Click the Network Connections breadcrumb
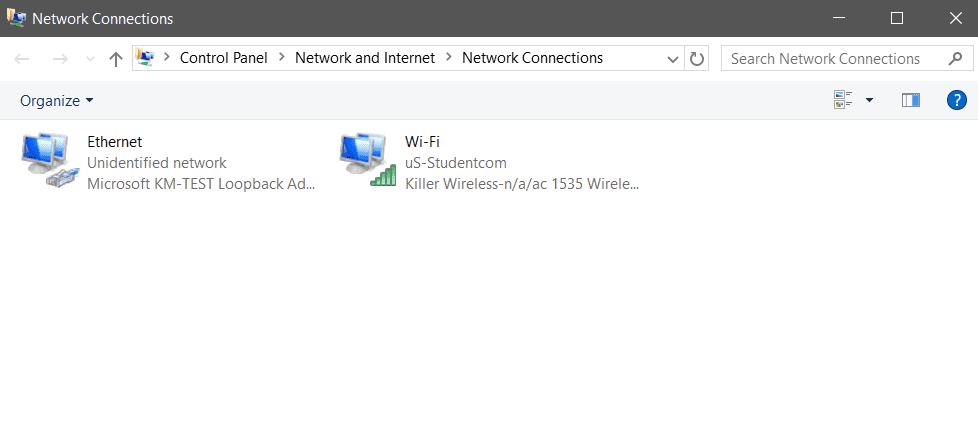 point(532,58)
